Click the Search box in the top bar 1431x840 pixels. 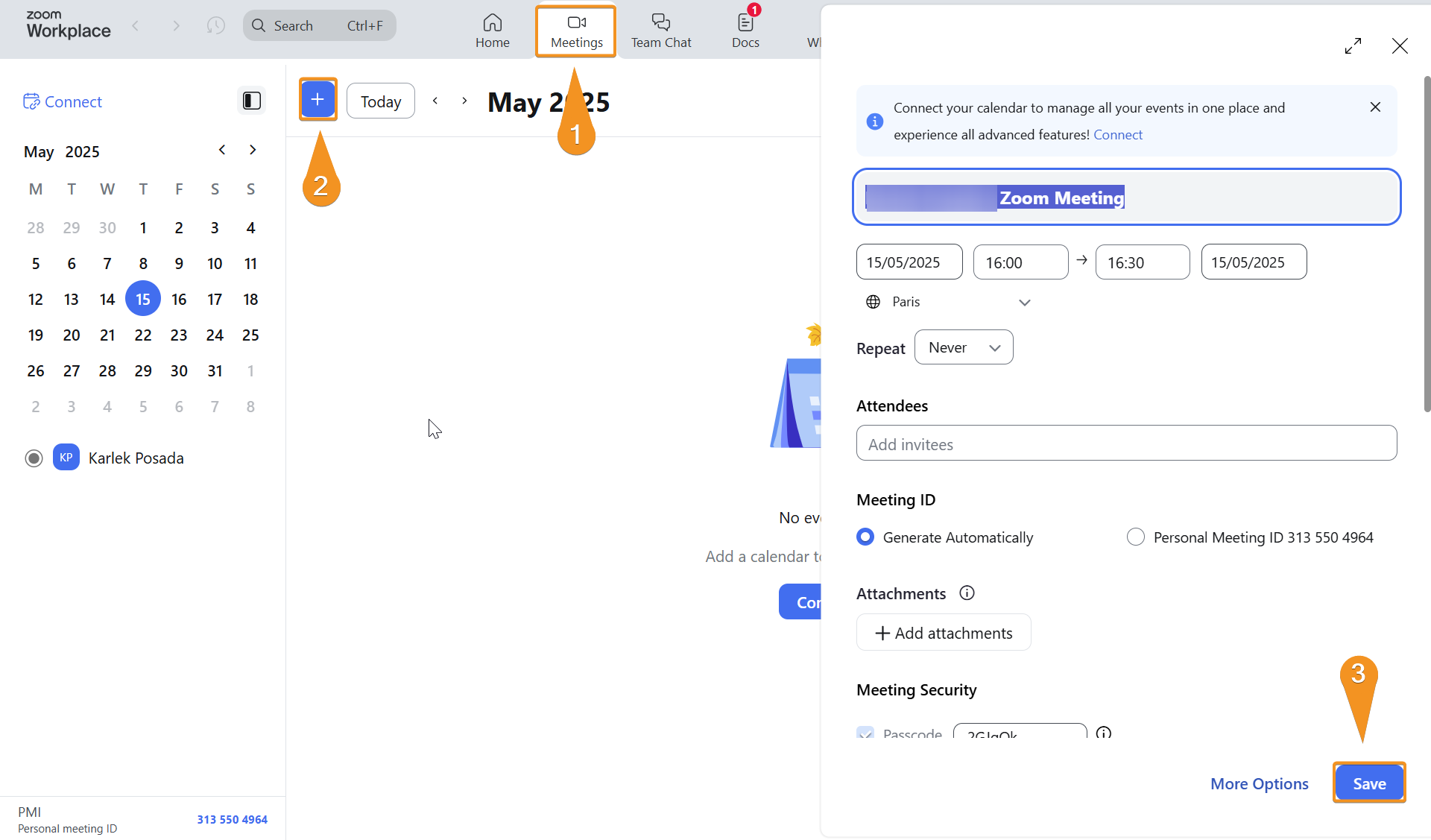pyautogui.click(x=320, y=25)
